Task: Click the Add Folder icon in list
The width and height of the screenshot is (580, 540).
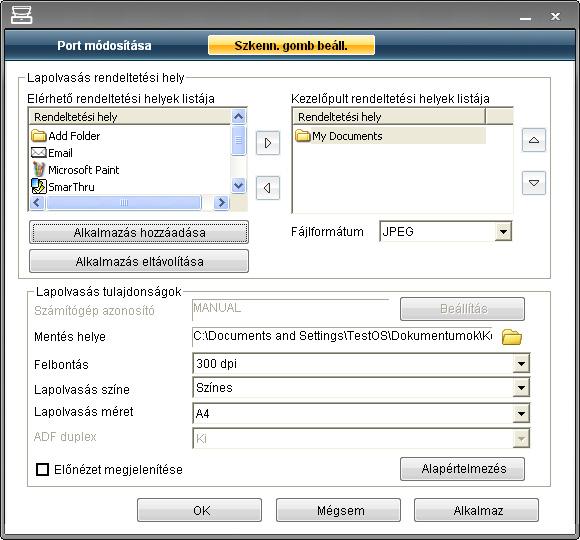Action: 38,136
